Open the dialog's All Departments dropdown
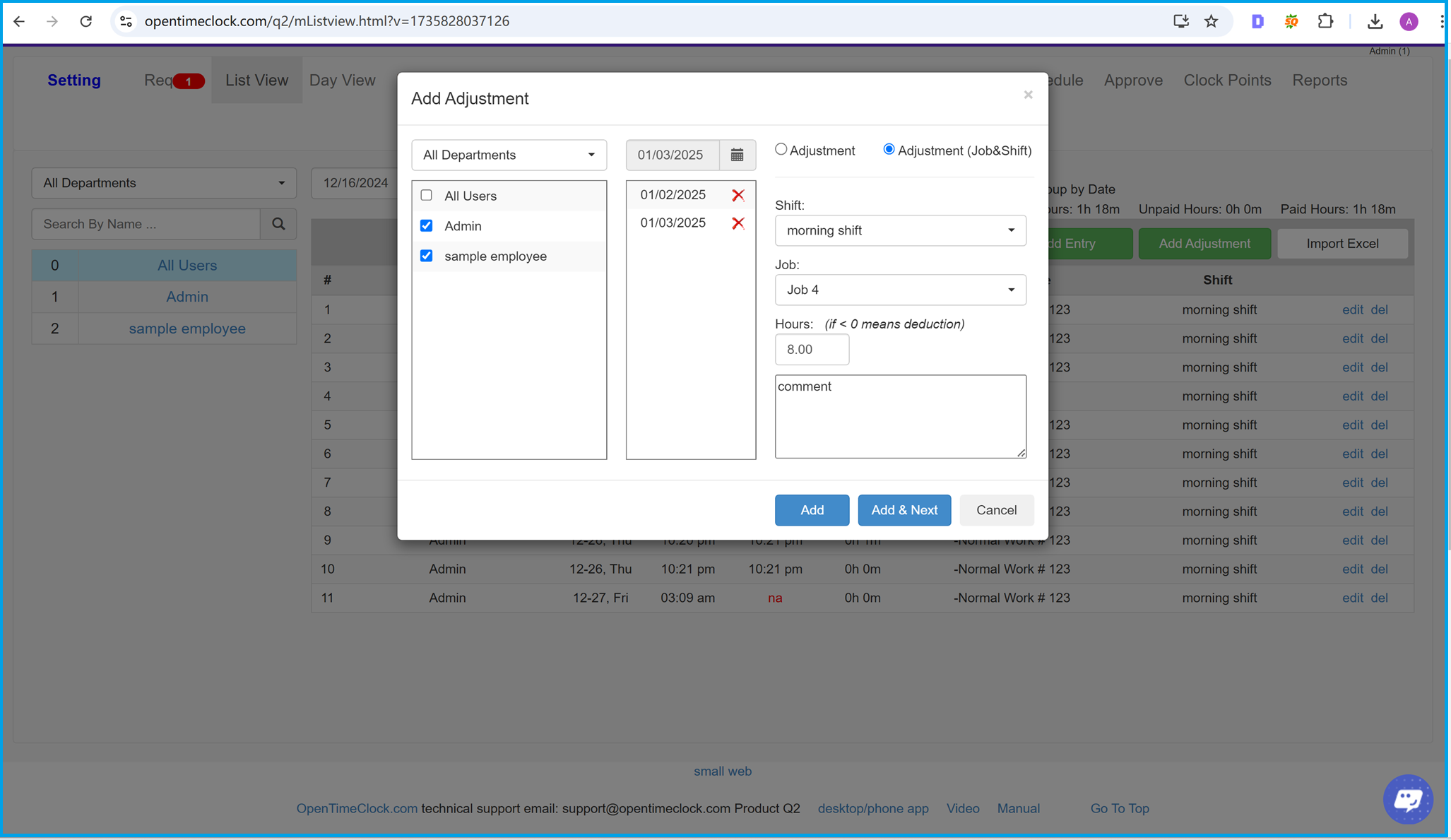Screen dimensions: 1451x840 point(509,155)
